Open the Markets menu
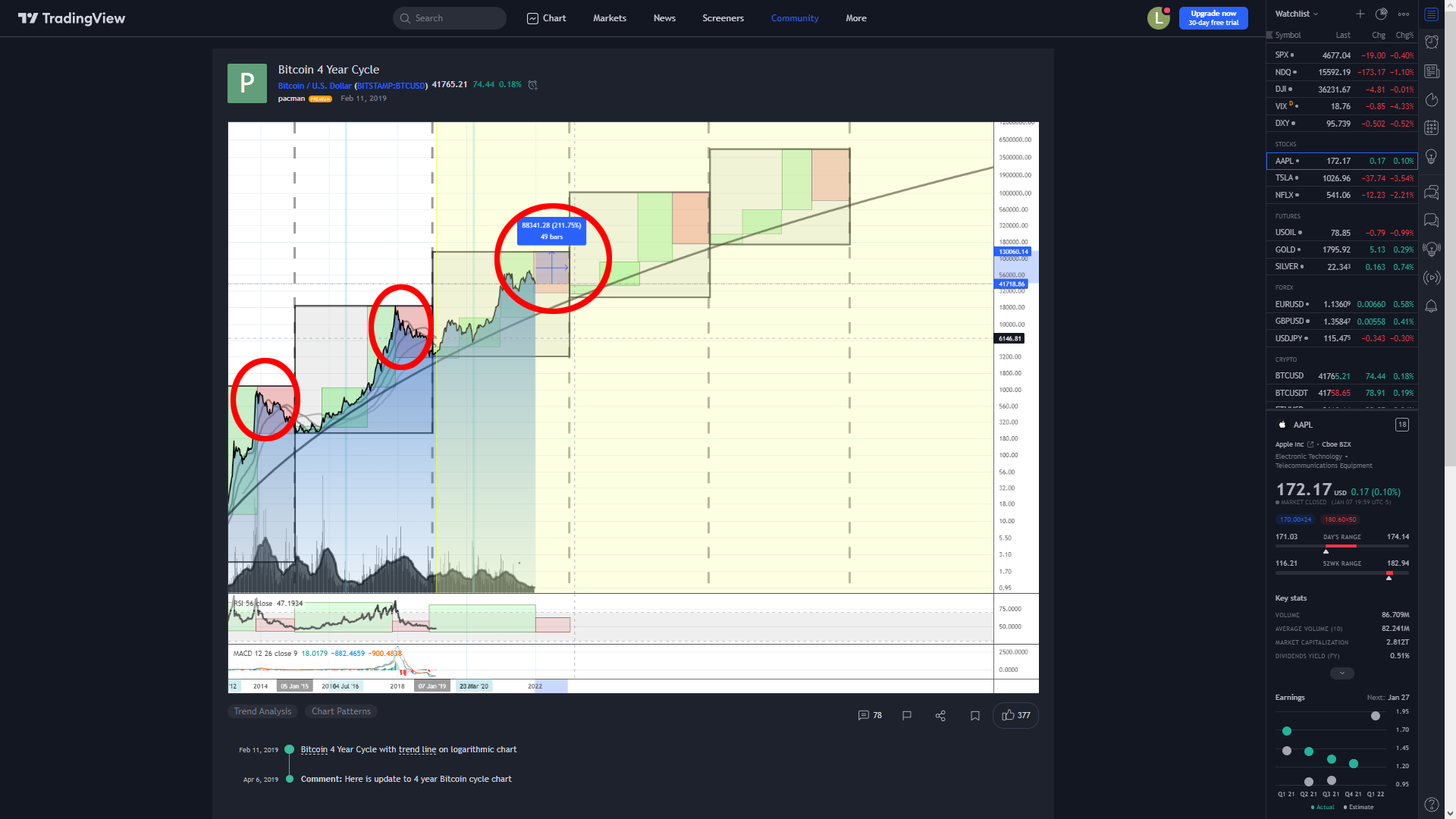The image size is (1456, 819). click(x=609, y=18)
